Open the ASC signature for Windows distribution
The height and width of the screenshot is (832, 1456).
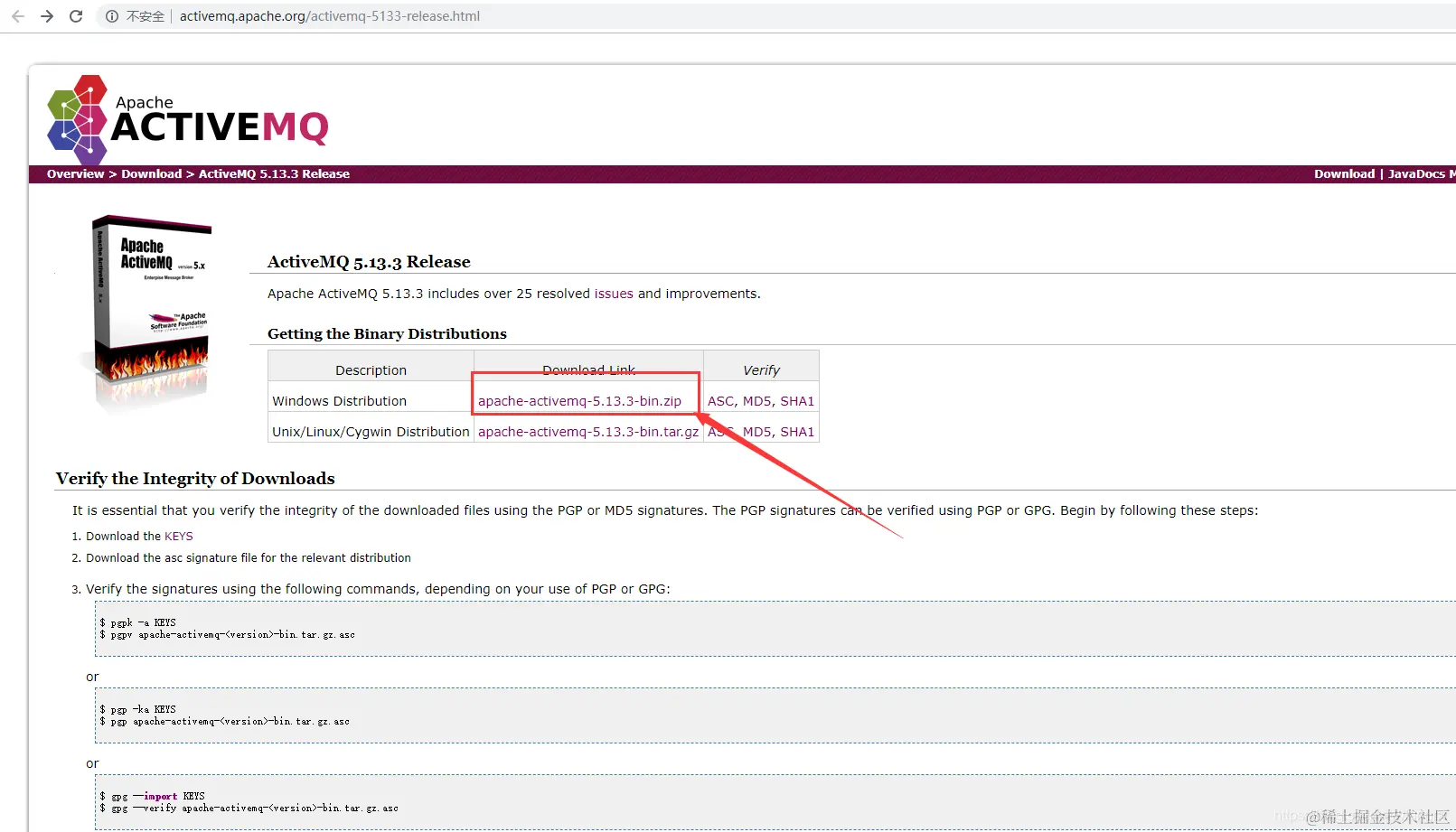click(x=720, y=401)
